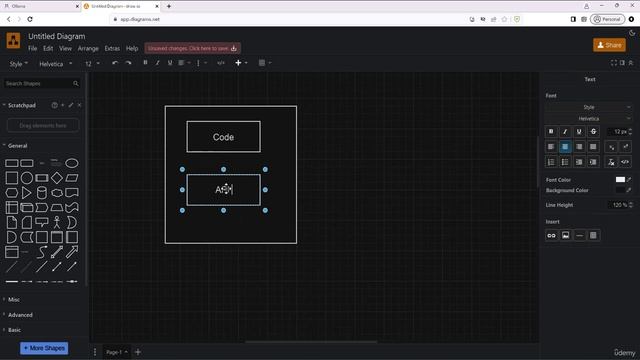Select the circle shape in General palette
The height and width of the screenshot is (360, 640).
click(x=27, y=178)
